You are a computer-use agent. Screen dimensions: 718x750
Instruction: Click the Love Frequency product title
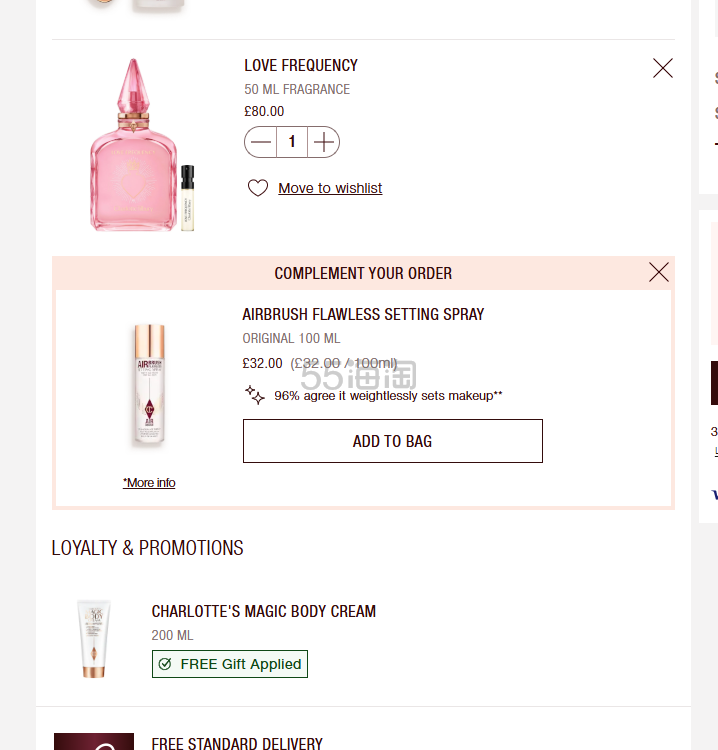[x=301, y=66]
